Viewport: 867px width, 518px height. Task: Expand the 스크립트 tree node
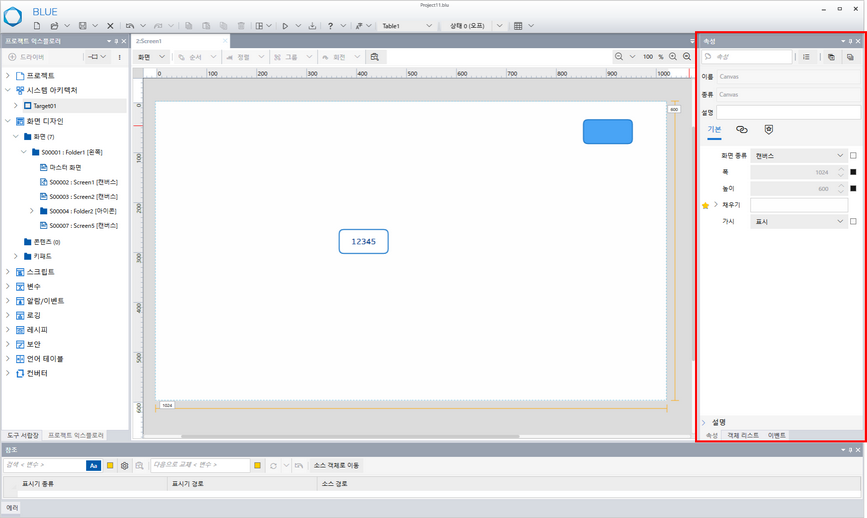(9, 272)
